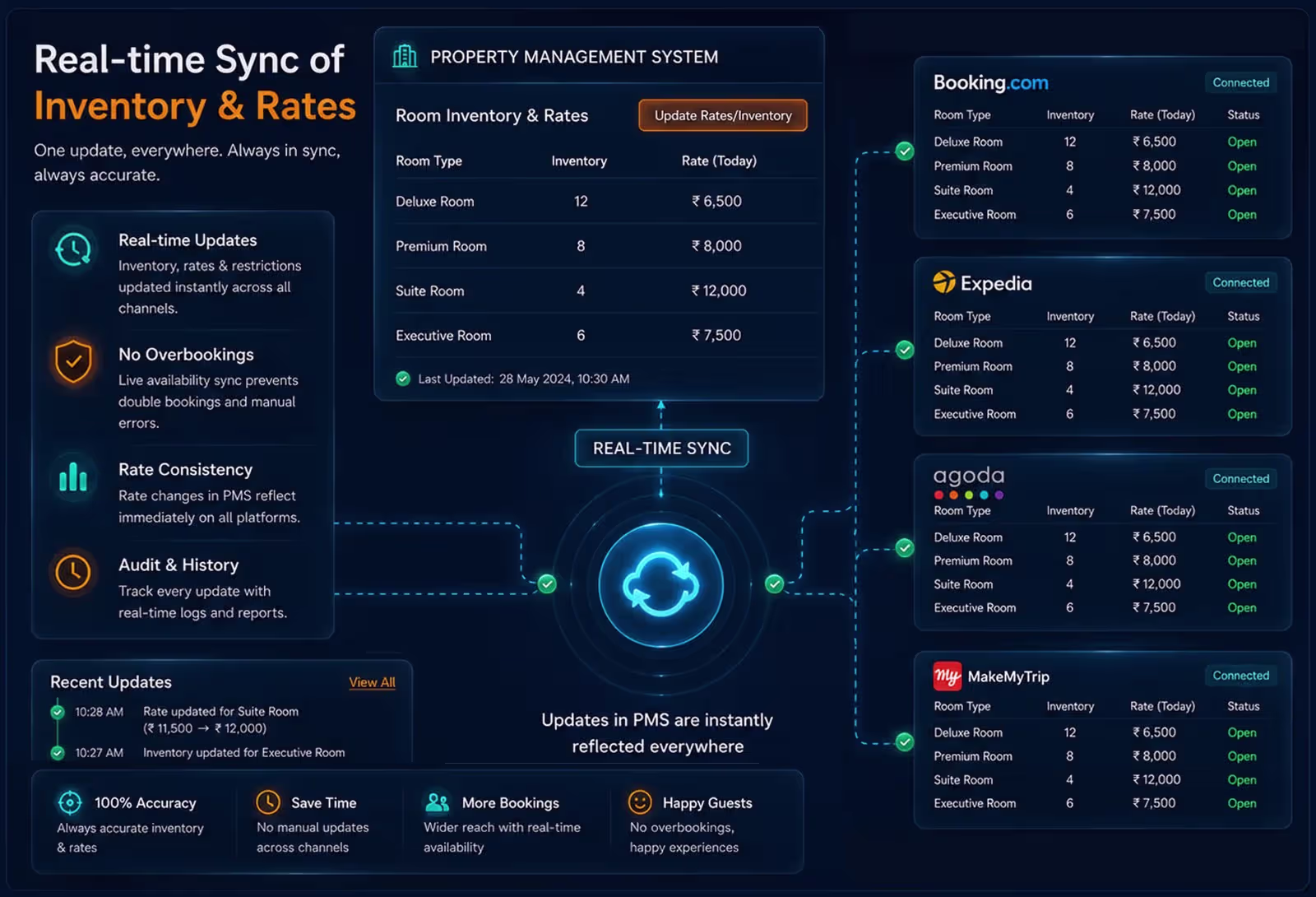Click the ₹ 6,500 rate in PMS table
Screen dimensions: 1316x897
click(x=716, y=202)
